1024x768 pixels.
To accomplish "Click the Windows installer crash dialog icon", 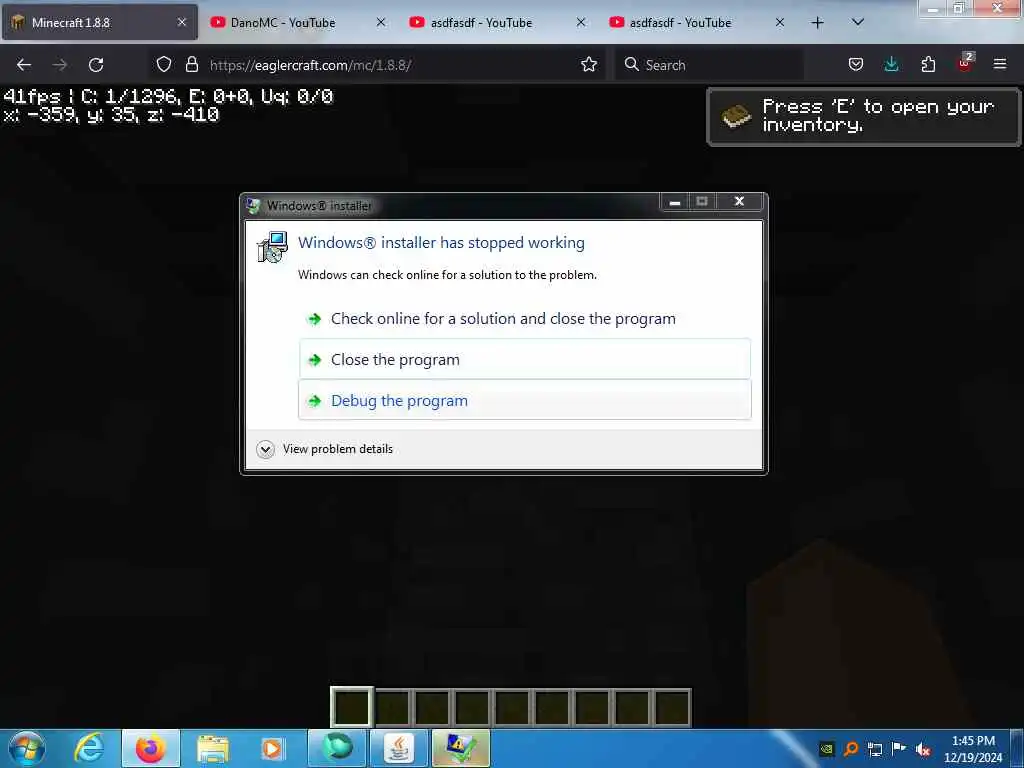I will (272, 247).
